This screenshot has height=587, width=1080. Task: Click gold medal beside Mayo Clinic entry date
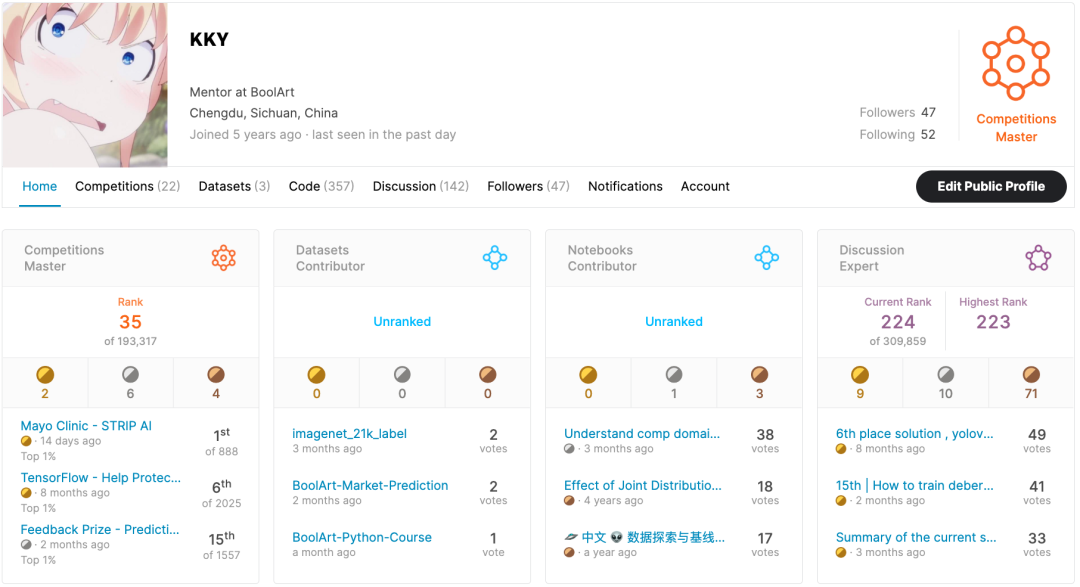pos(26,441)
